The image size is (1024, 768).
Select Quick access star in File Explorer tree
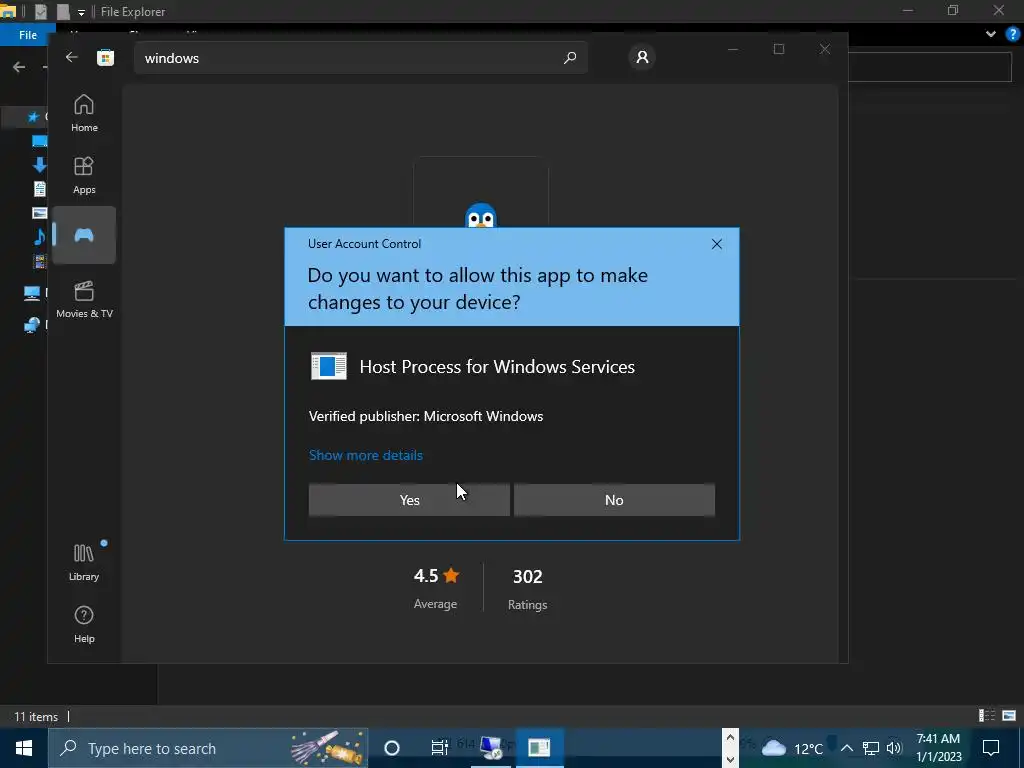click(x=33, y=117)
